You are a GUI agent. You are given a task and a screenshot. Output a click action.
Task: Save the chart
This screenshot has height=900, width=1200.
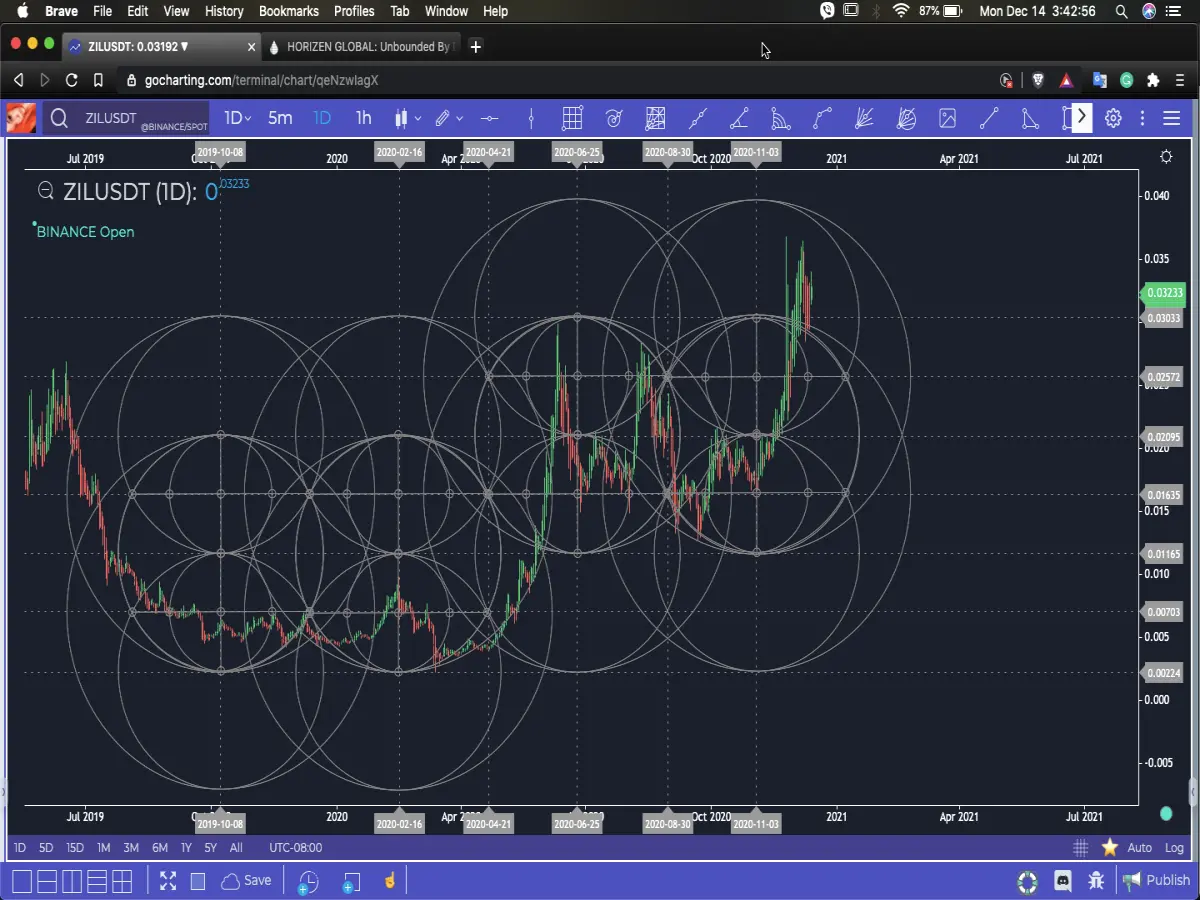click(246, 881)
